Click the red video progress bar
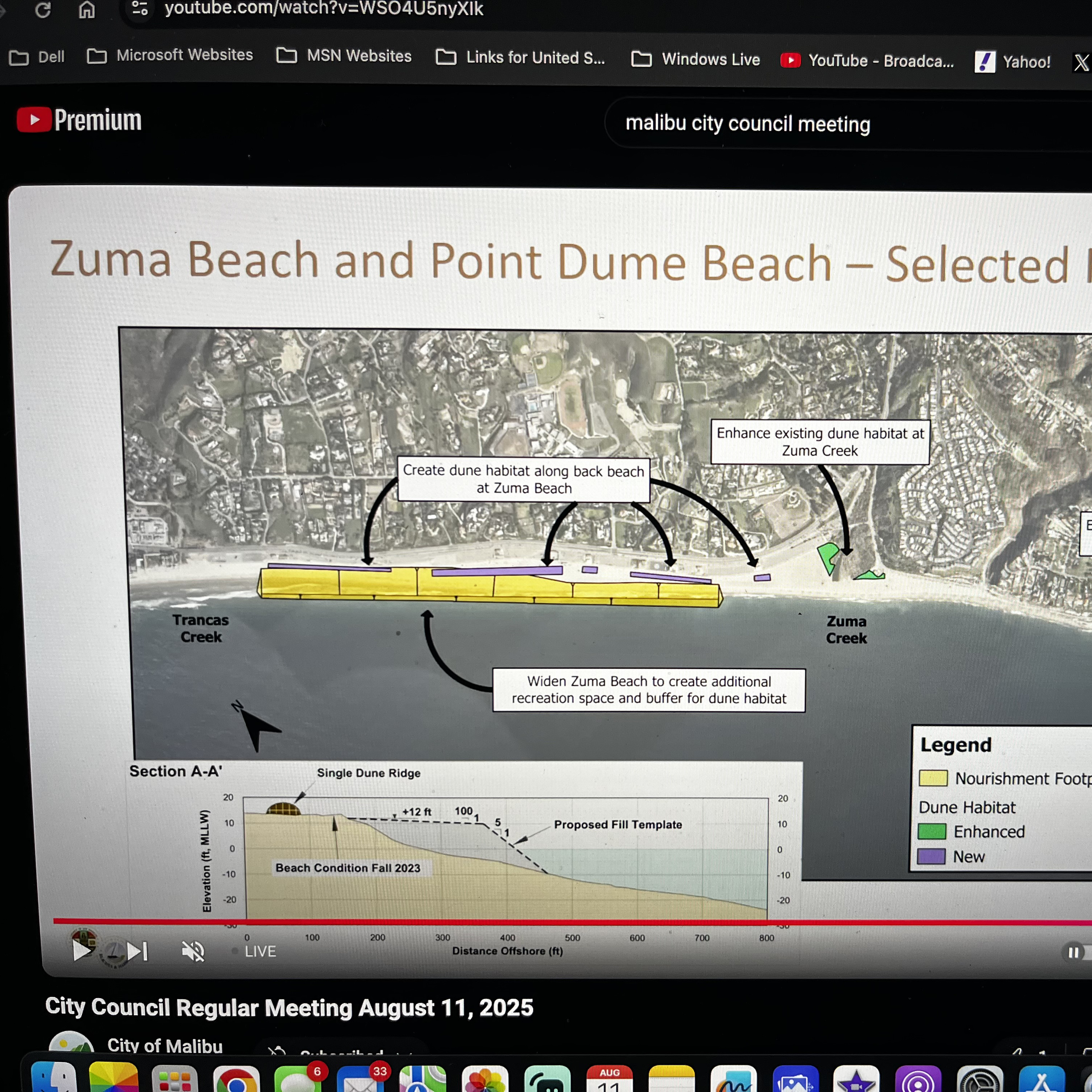Screen dimensions: 1092x1092 coord(565,922)
